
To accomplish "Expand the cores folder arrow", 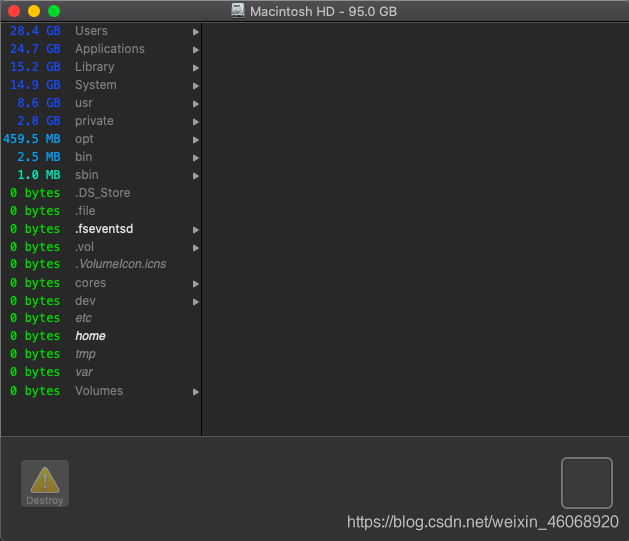I will (x=196, y=284).
